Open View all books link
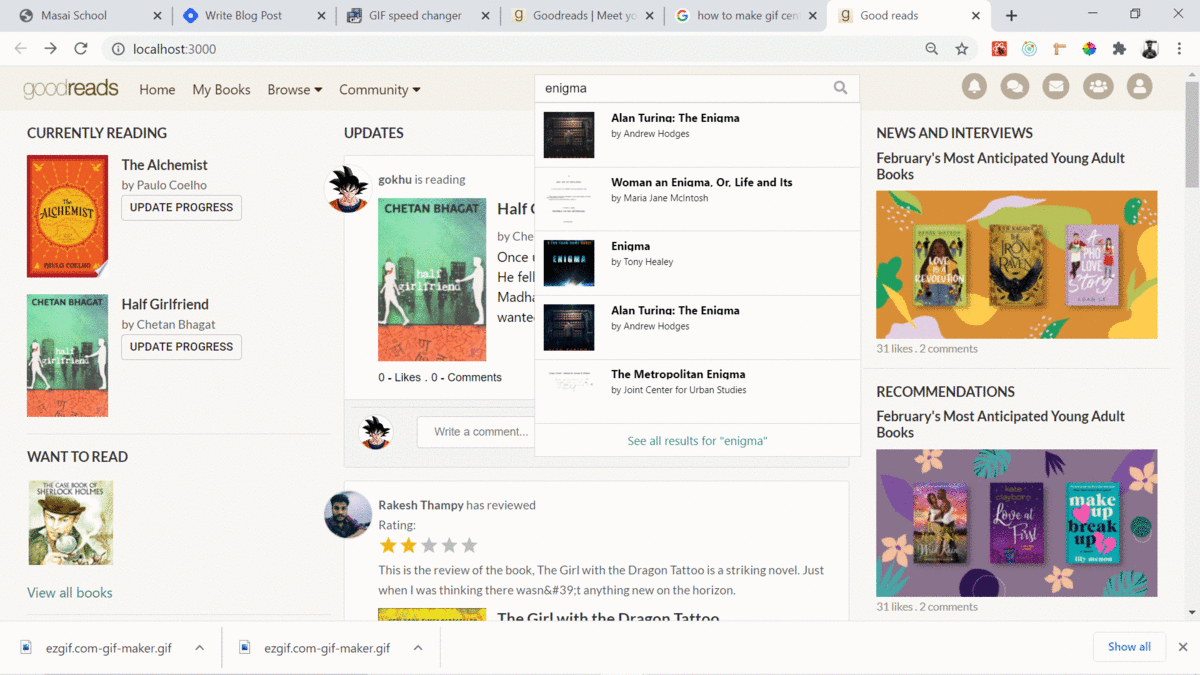Viewport: 1200px width, 675px height. 70,592
